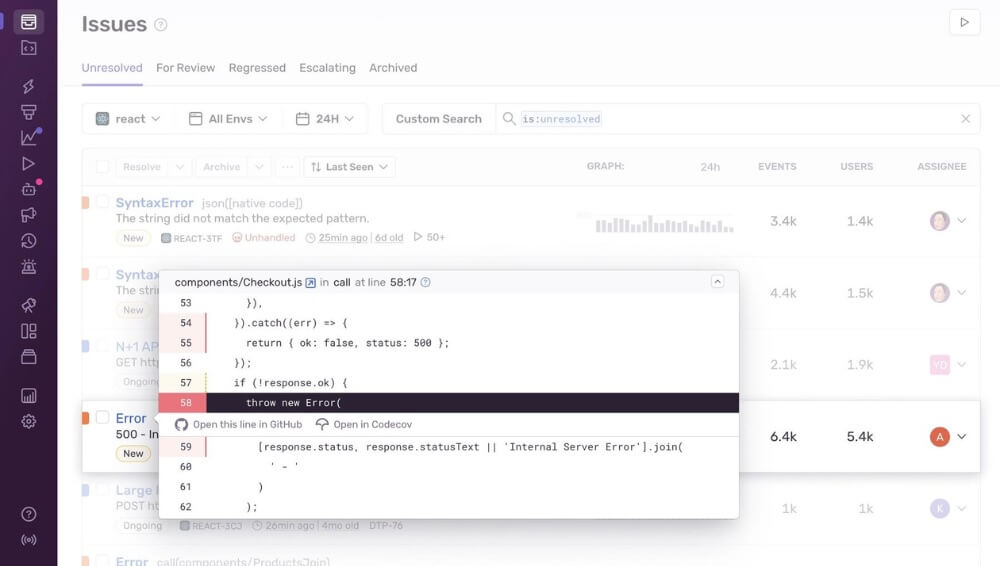The width and height of the screenshot is (1000, 566).
Task: Toggle the select-all issues checkbox
Action: point(102,167)
